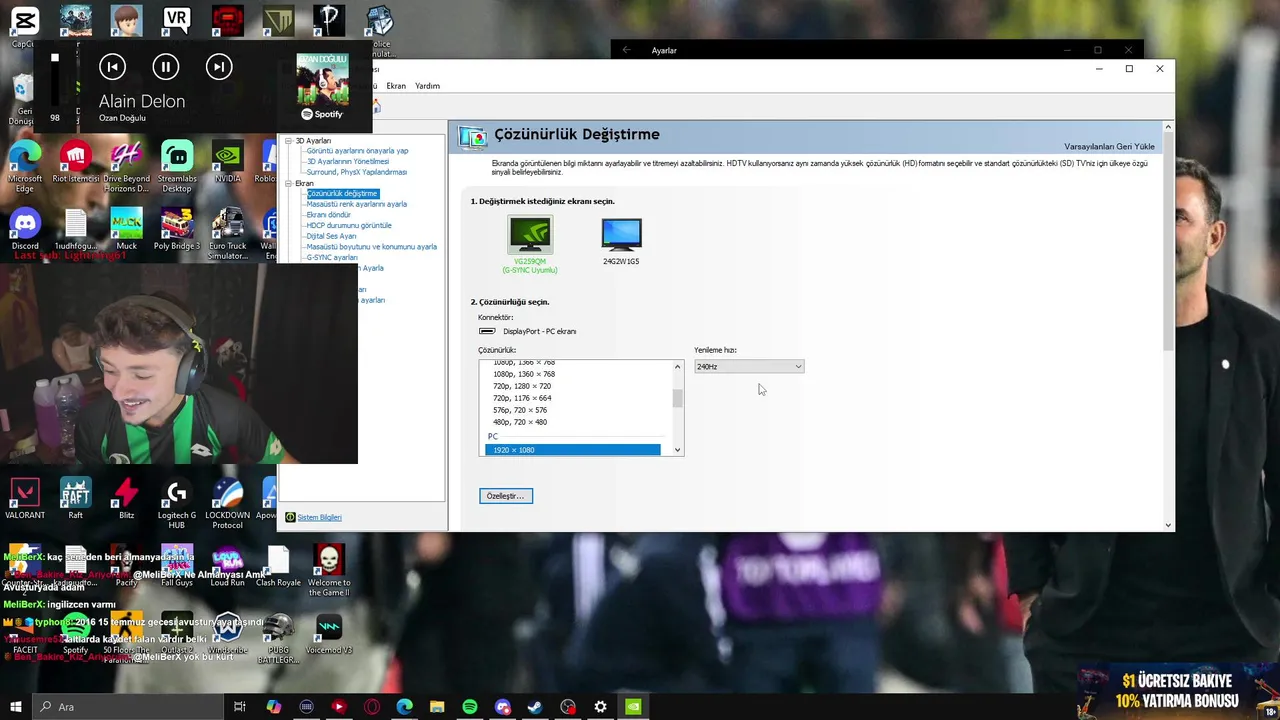Click resolution list scroll-down arrow
Screen dimensions: 1280x720
tap(677, 450)
